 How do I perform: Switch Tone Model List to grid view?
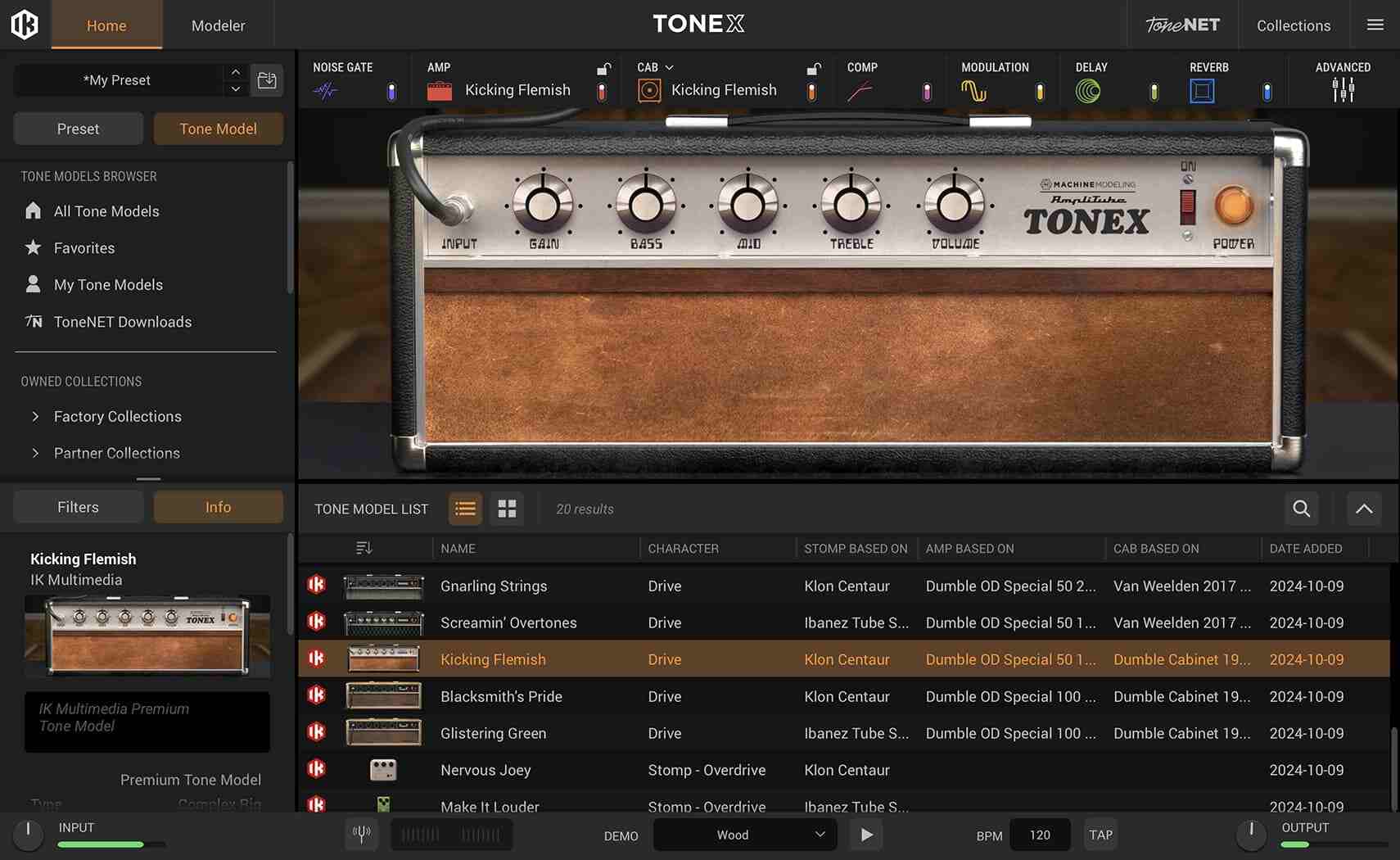point(507,509)
